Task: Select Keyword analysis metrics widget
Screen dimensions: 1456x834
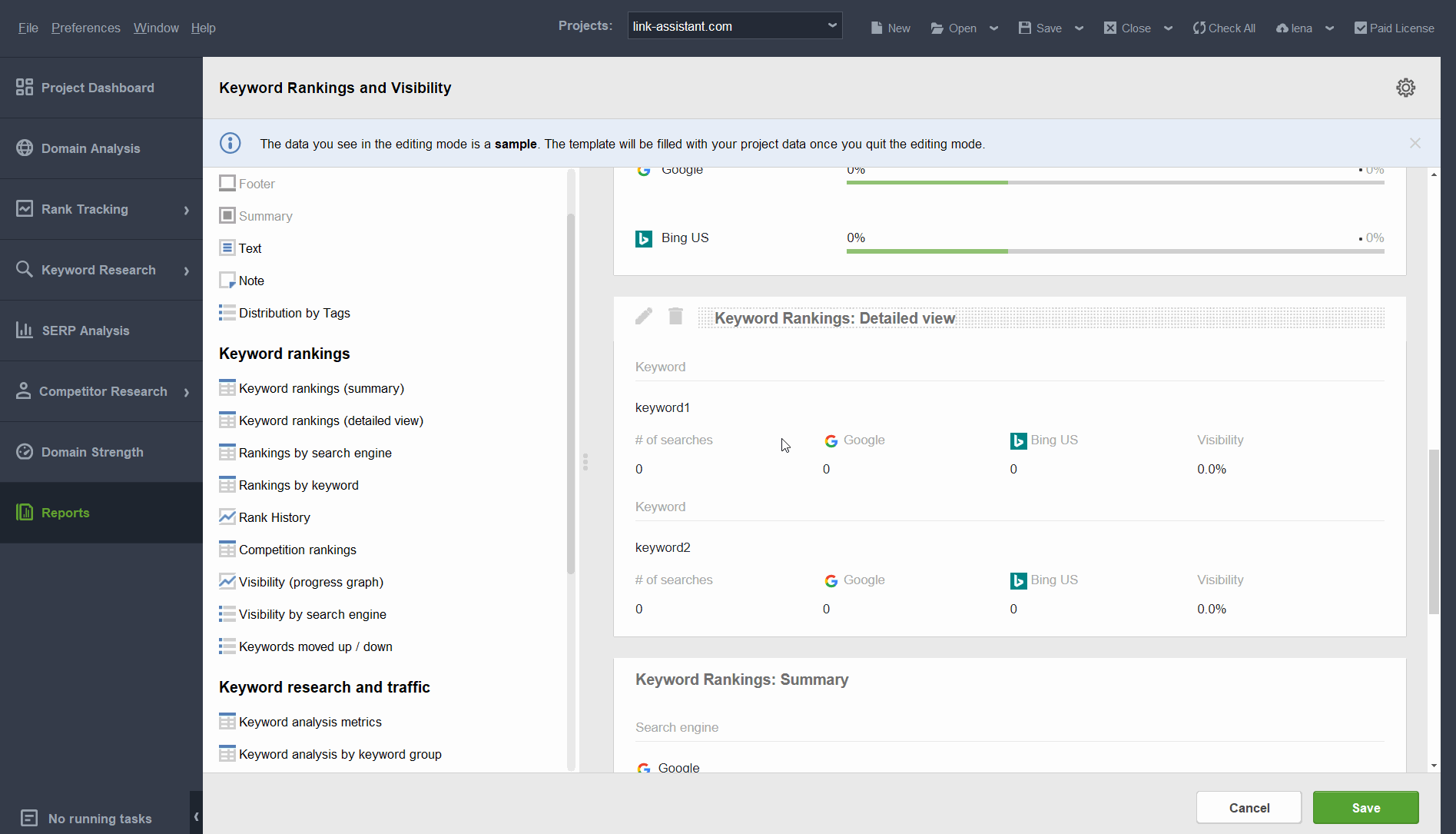Action: (300, 722)
